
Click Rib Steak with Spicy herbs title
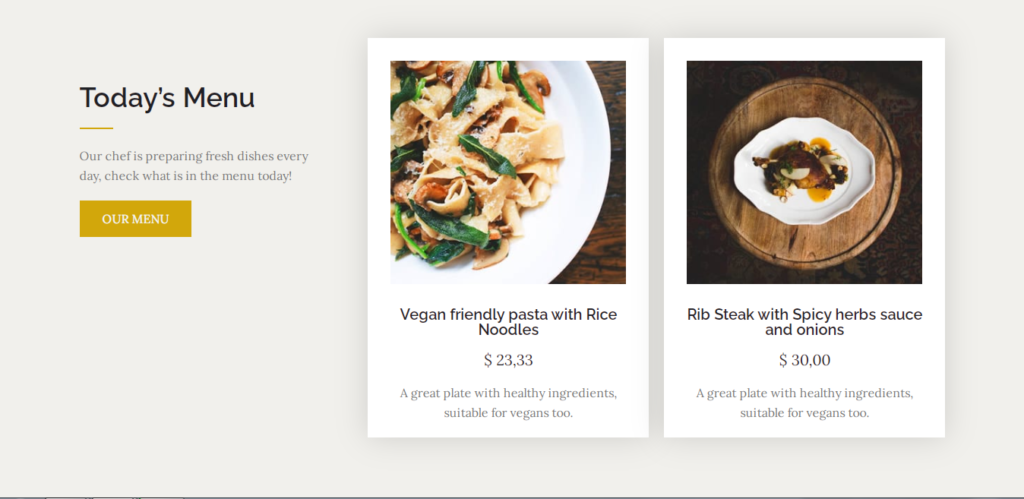(804, 322)
